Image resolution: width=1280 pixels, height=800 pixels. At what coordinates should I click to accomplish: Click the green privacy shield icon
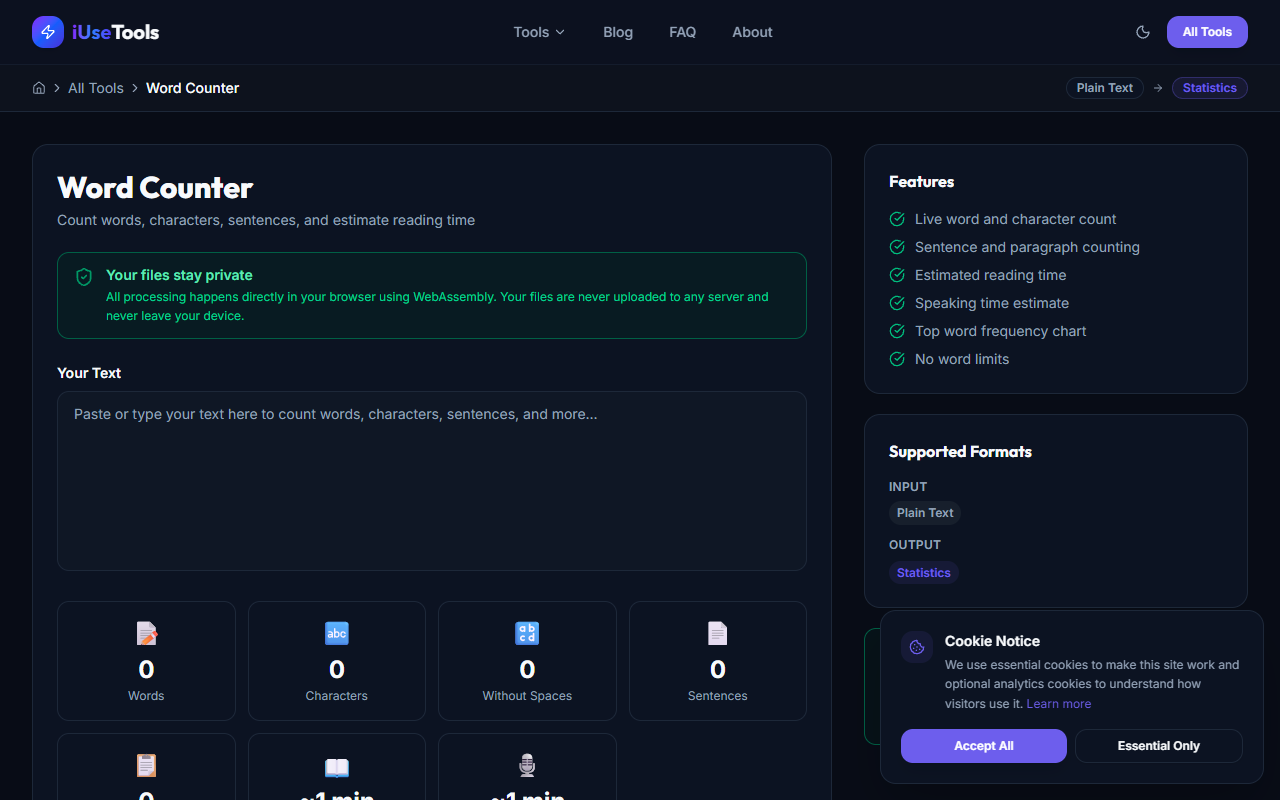84,277
